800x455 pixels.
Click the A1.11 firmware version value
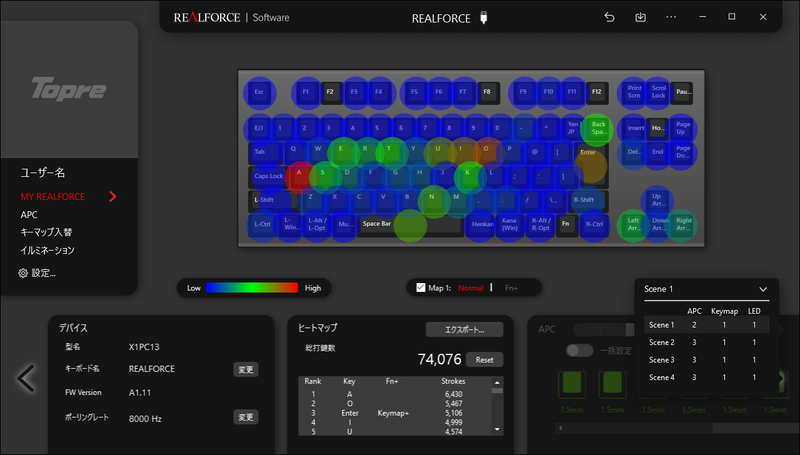coord(139,393)
